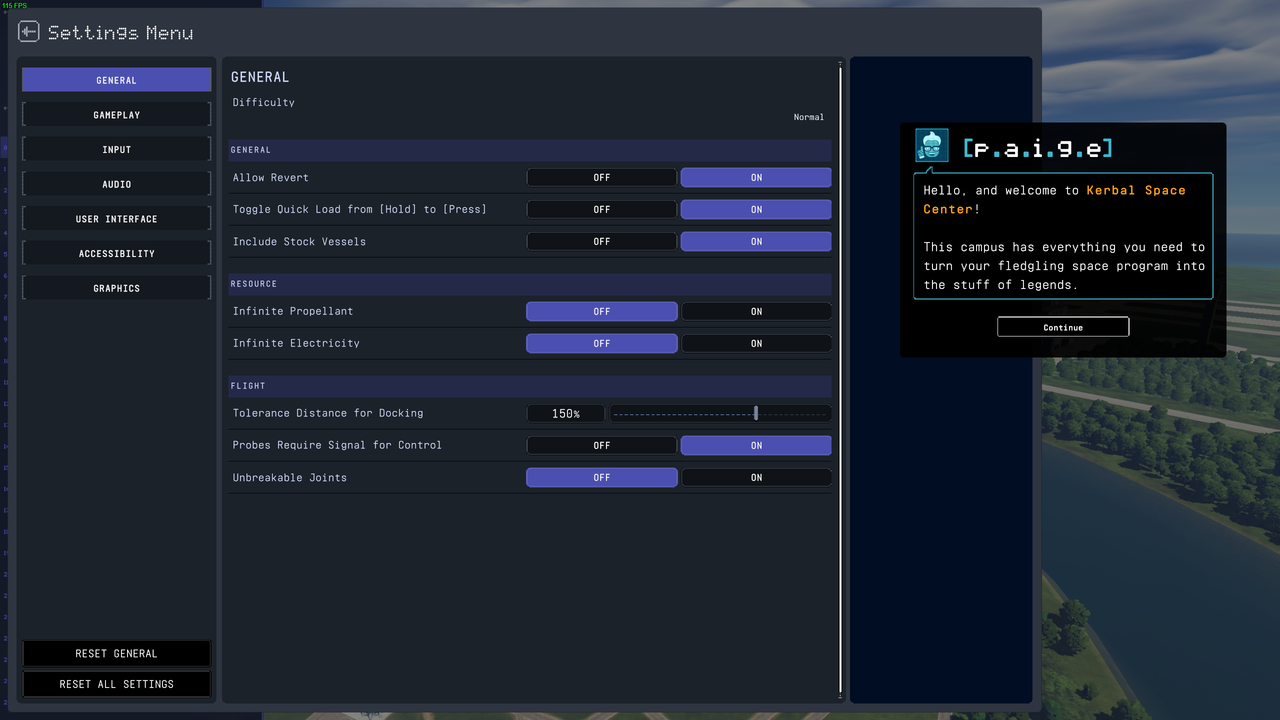The image size is (1280, 720).
Task: Select ON for Probes Require Signal
Action: [756, 445]
